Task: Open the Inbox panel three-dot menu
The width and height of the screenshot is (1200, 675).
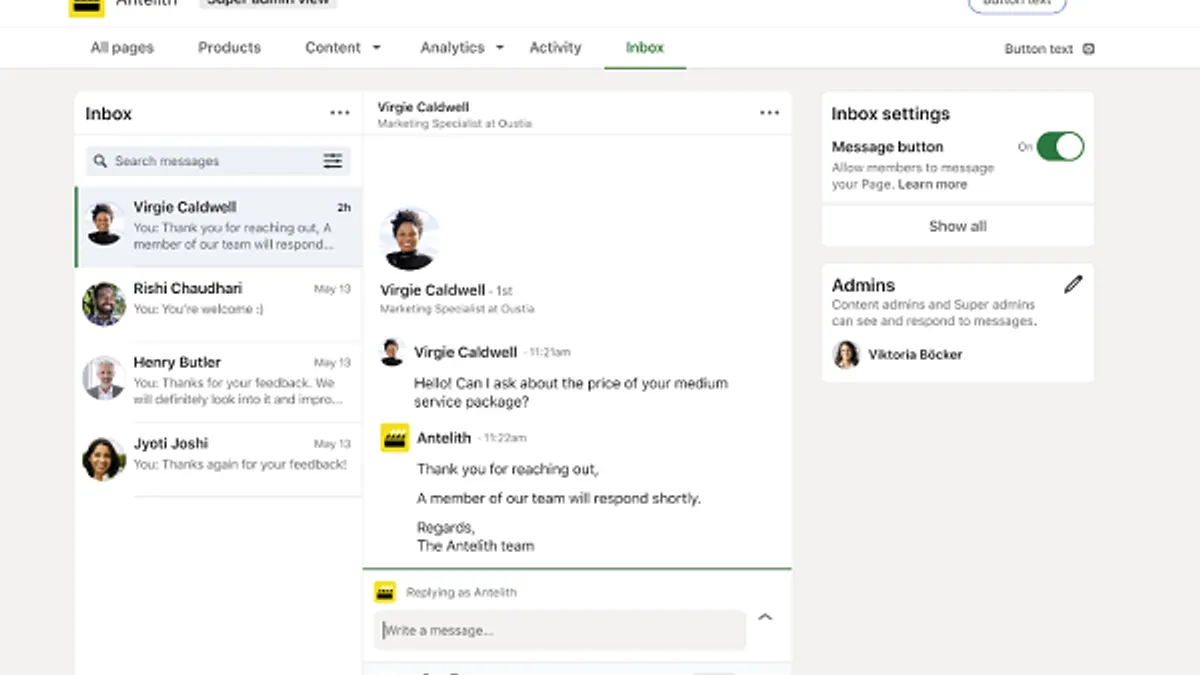Action: point(340,113)
